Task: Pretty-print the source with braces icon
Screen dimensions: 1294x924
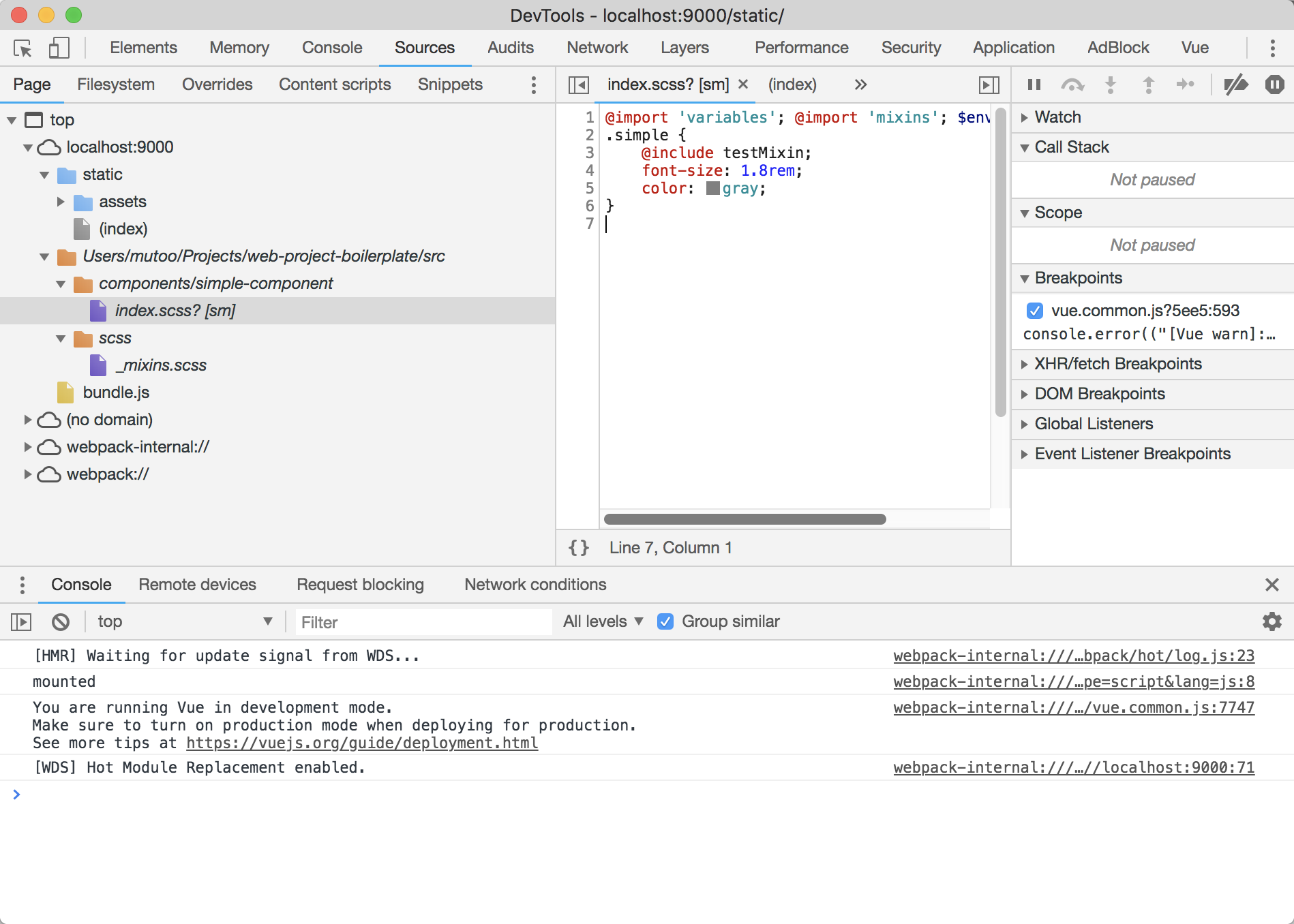Action: pos(578,547)
